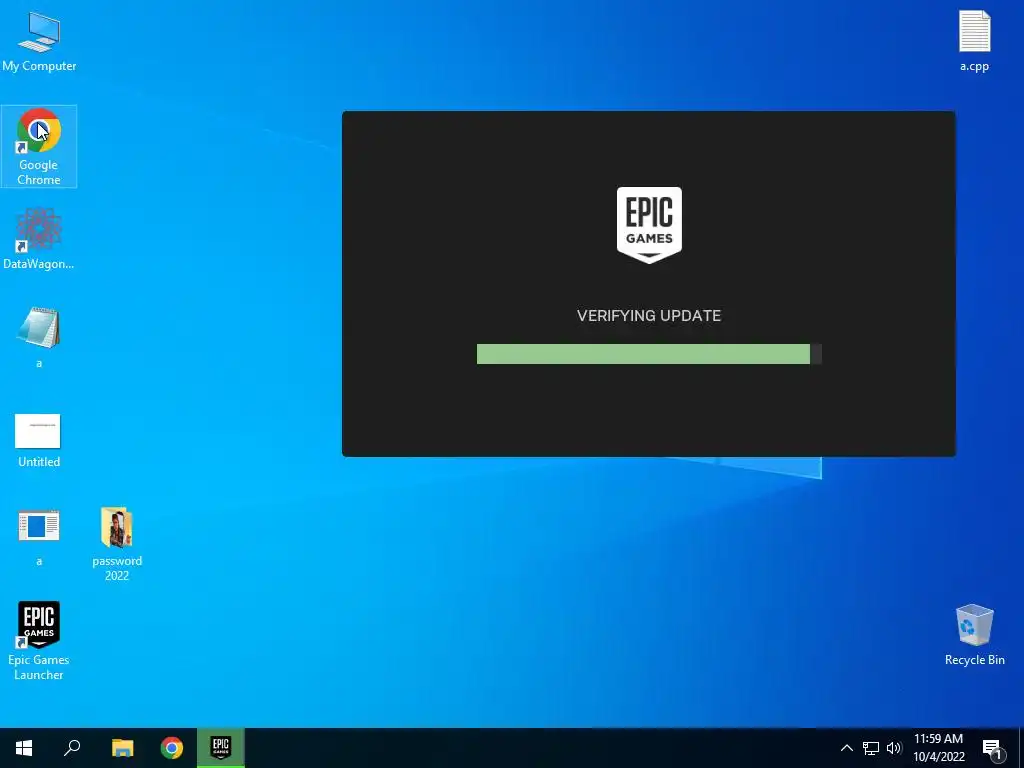
Task: Click the VERIFYING UPDATE status text
Action: (649, 316)
